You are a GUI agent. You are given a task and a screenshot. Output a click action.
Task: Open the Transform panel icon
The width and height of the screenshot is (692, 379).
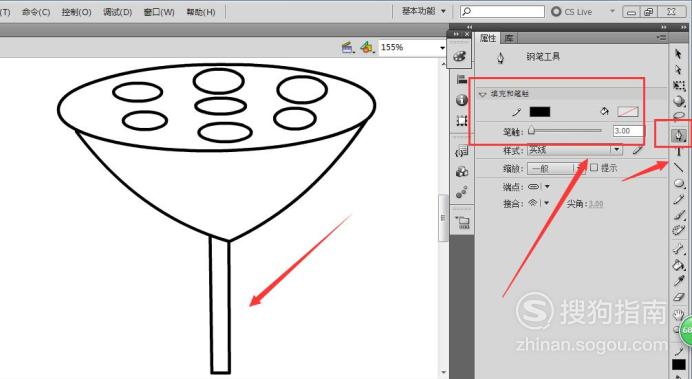[462, 120]
